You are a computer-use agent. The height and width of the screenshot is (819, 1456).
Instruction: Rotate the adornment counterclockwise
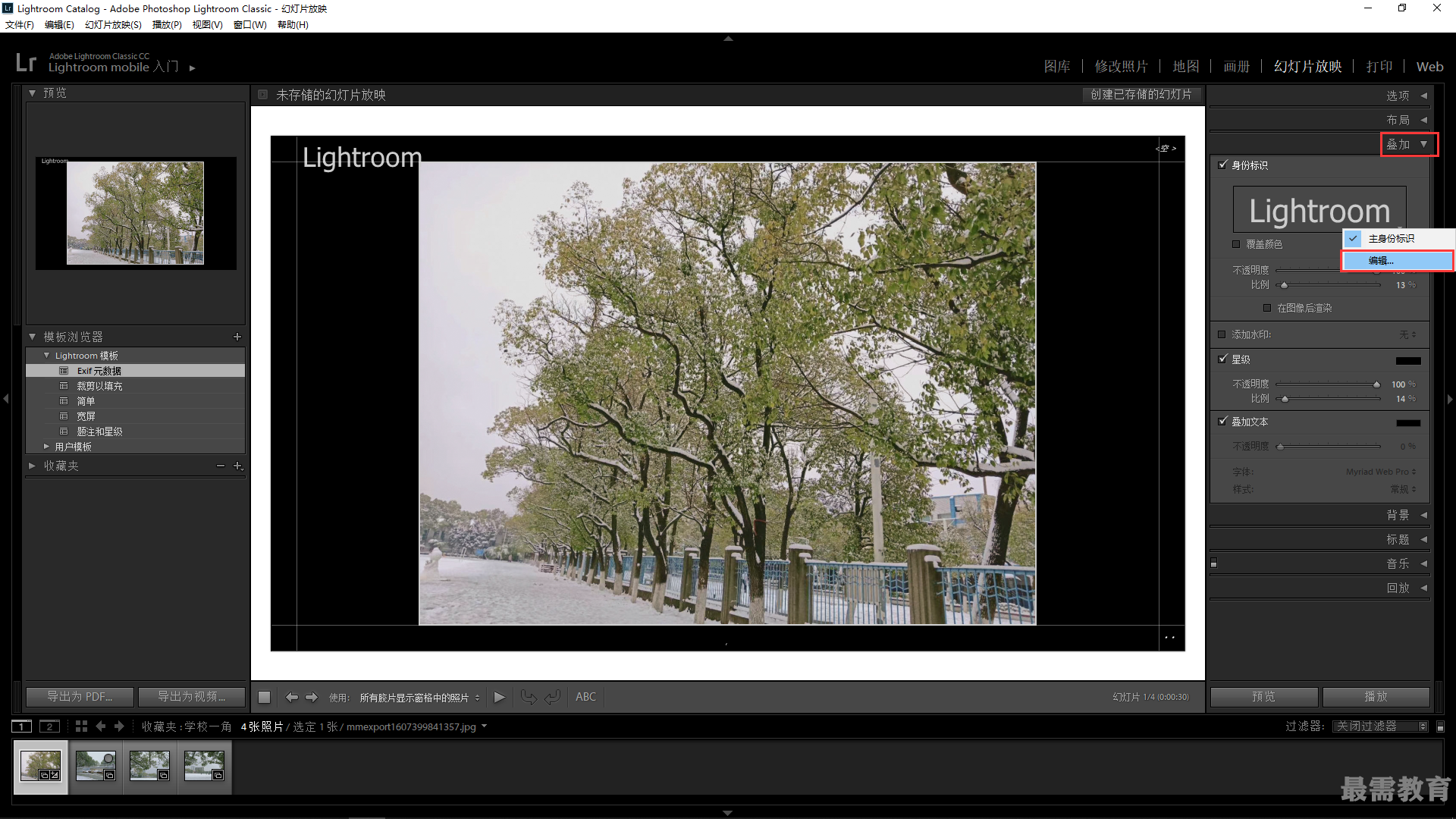point(529,697)
